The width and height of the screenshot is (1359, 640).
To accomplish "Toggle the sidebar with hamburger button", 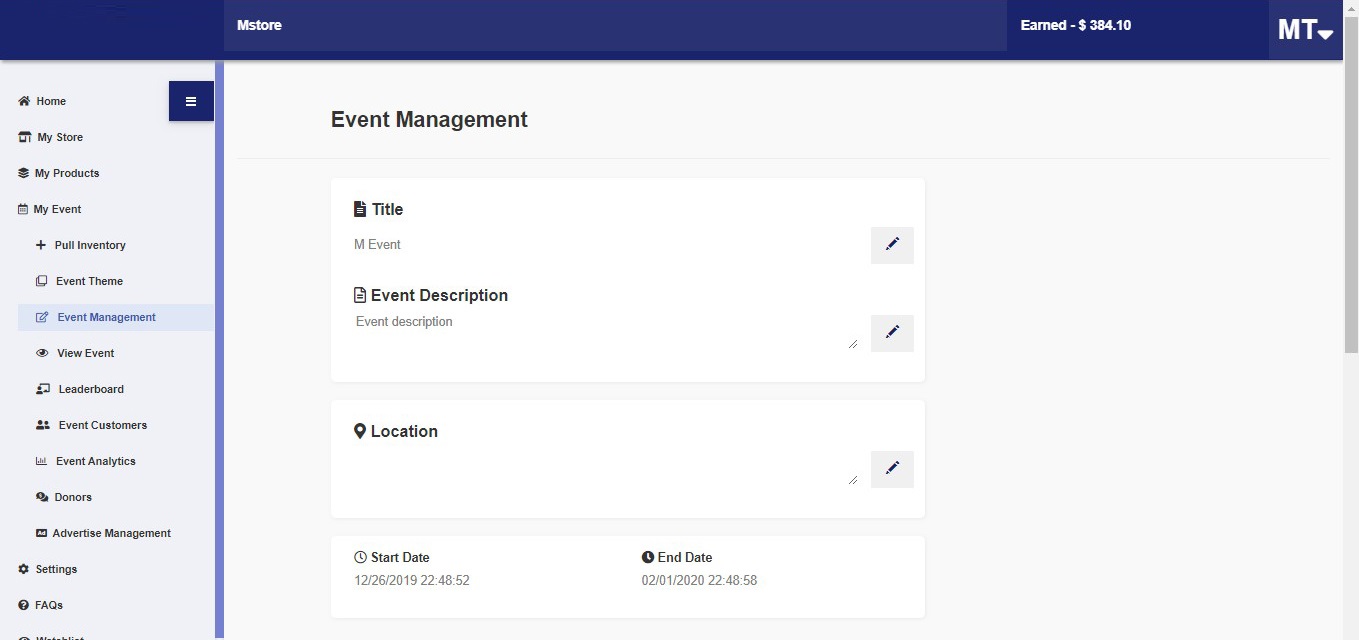I will [x=191, y=101].
